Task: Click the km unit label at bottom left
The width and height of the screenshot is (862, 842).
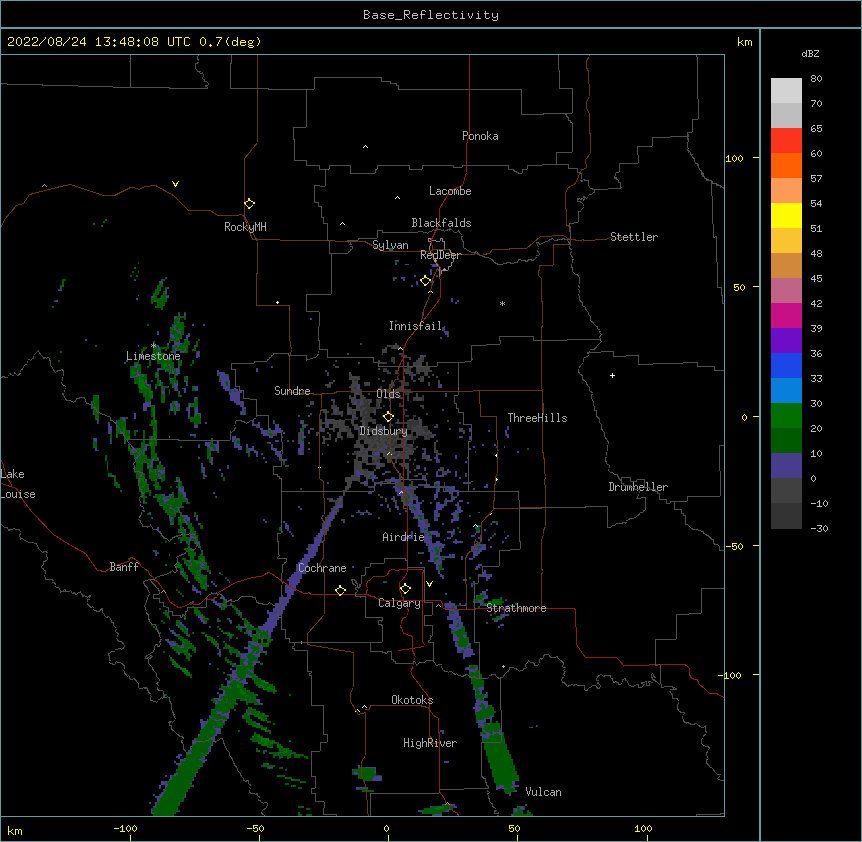Action: (x=14, y=830)
